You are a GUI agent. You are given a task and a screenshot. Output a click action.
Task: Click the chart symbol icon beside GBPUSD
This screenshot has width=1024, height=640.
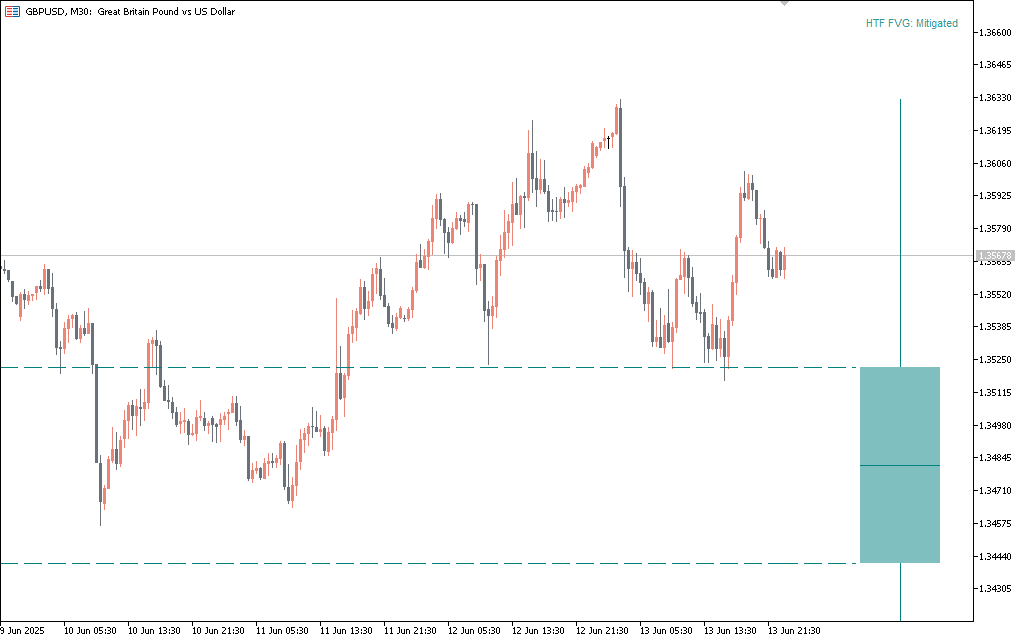(x=12, y=12)
